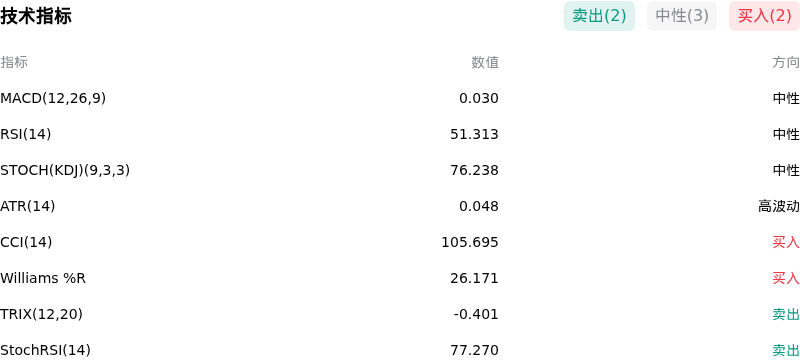Select the 买入(2) filter badge
This screenshot has width=800, height=360.
point(764,16)
